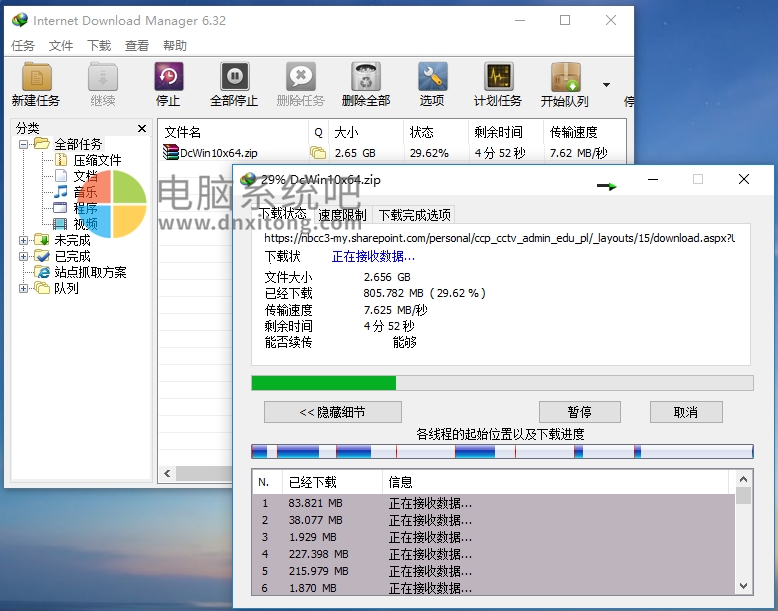This screenshot has height=611, width=778.
Task: Click the 取消 (cancel) button
Action: [686, 412]
